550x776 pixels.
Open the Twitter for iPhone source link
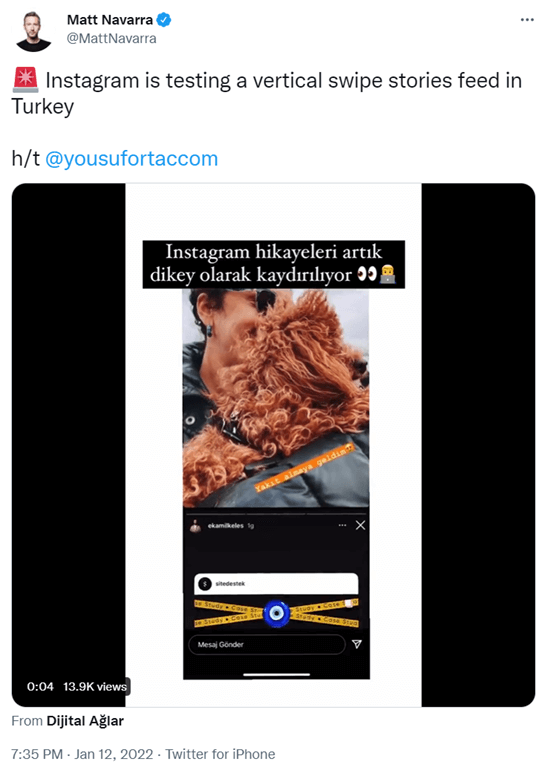[x=220, y=754]
